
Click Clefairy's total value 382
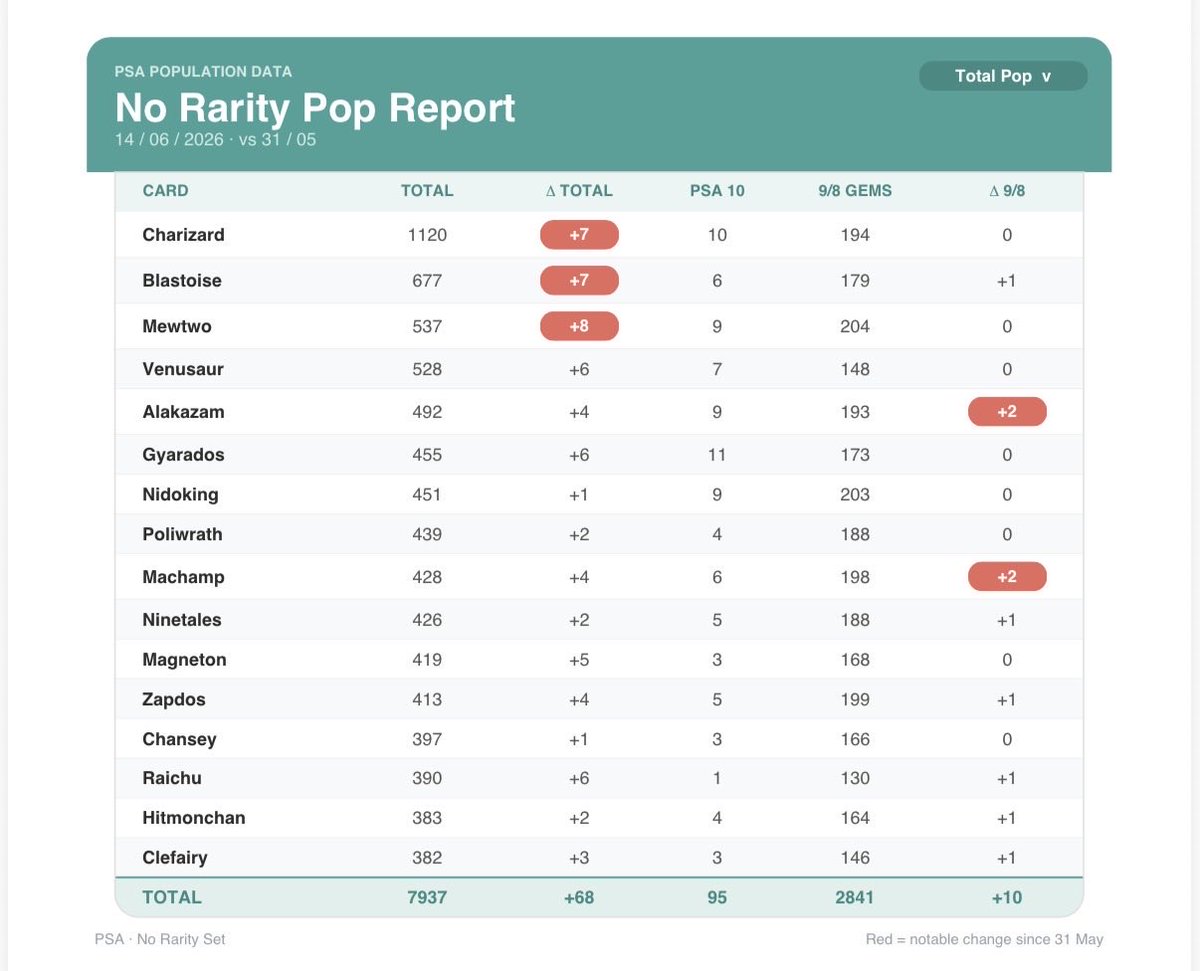427,858
